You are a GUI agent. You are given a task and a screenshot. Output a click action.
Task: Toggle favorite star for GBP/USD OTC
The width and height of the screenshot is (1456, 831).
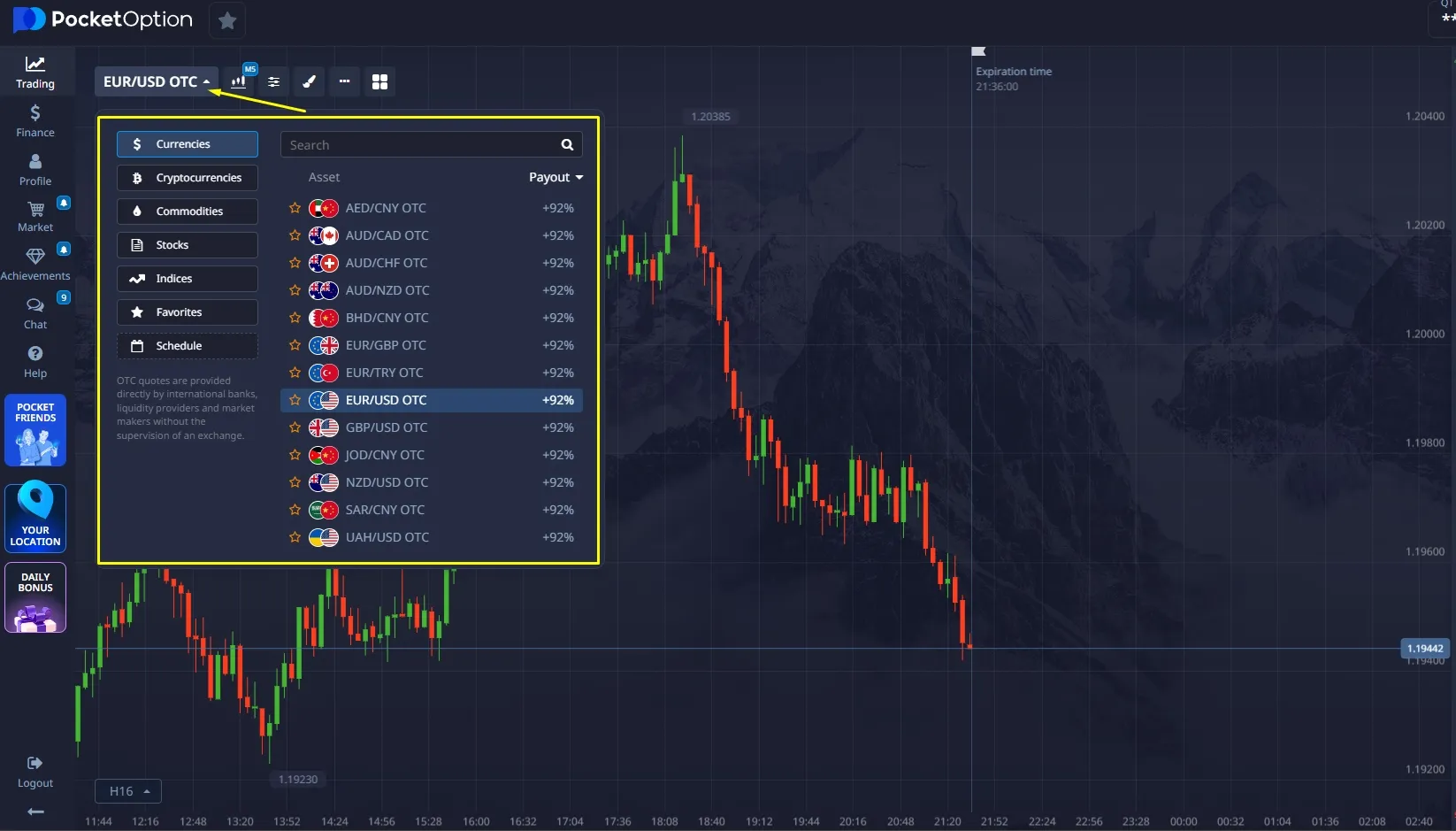click(295, 427)
